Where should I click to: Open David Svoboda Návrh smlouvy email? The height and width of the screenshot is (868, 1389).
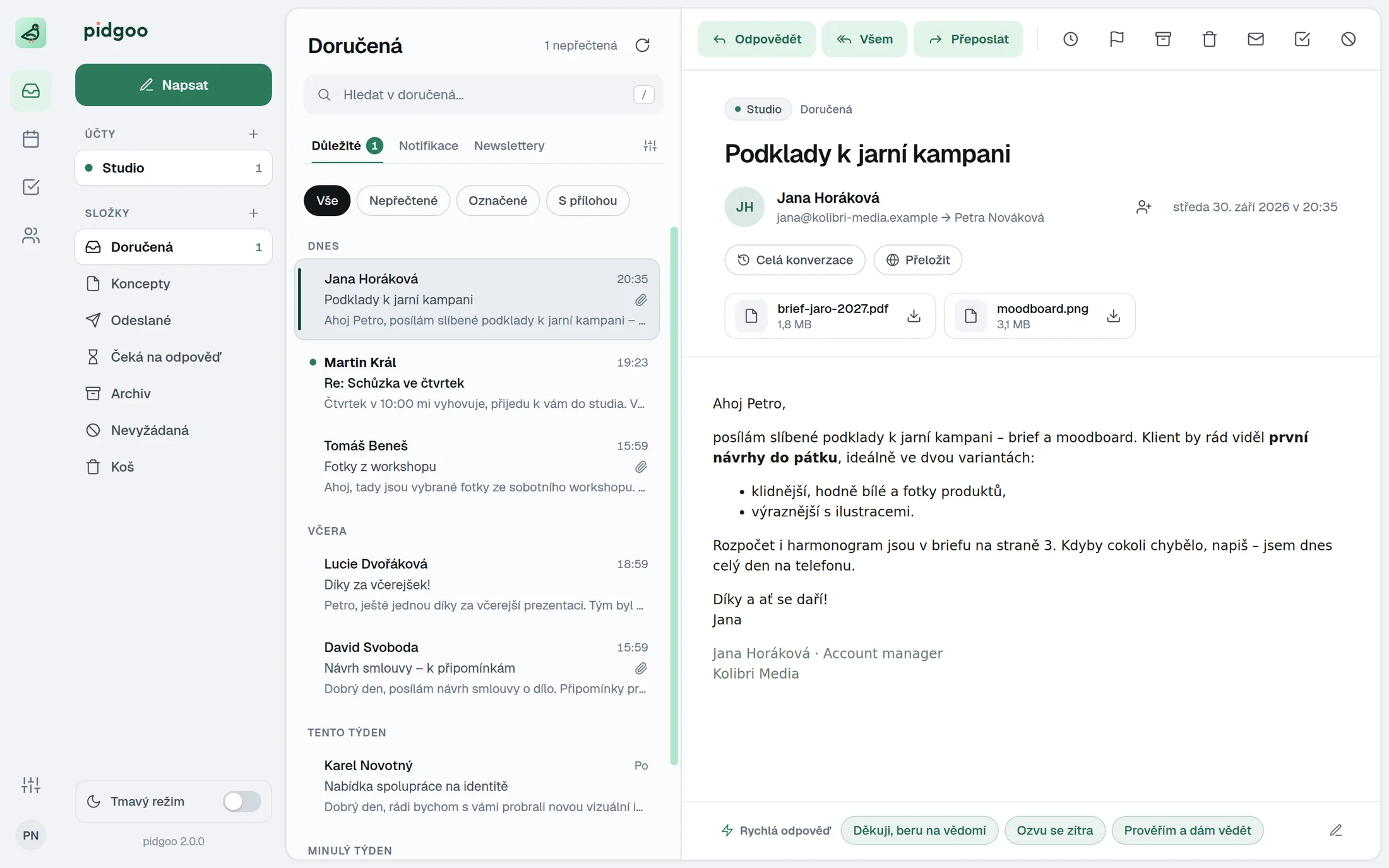point(477,668)
